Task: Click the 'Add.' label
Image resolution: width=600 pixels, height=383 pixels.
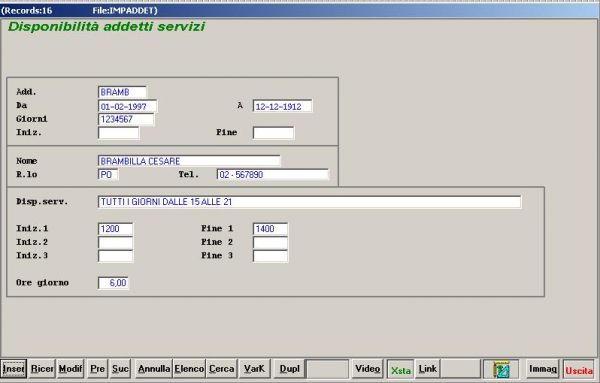Action: point(26,92)
